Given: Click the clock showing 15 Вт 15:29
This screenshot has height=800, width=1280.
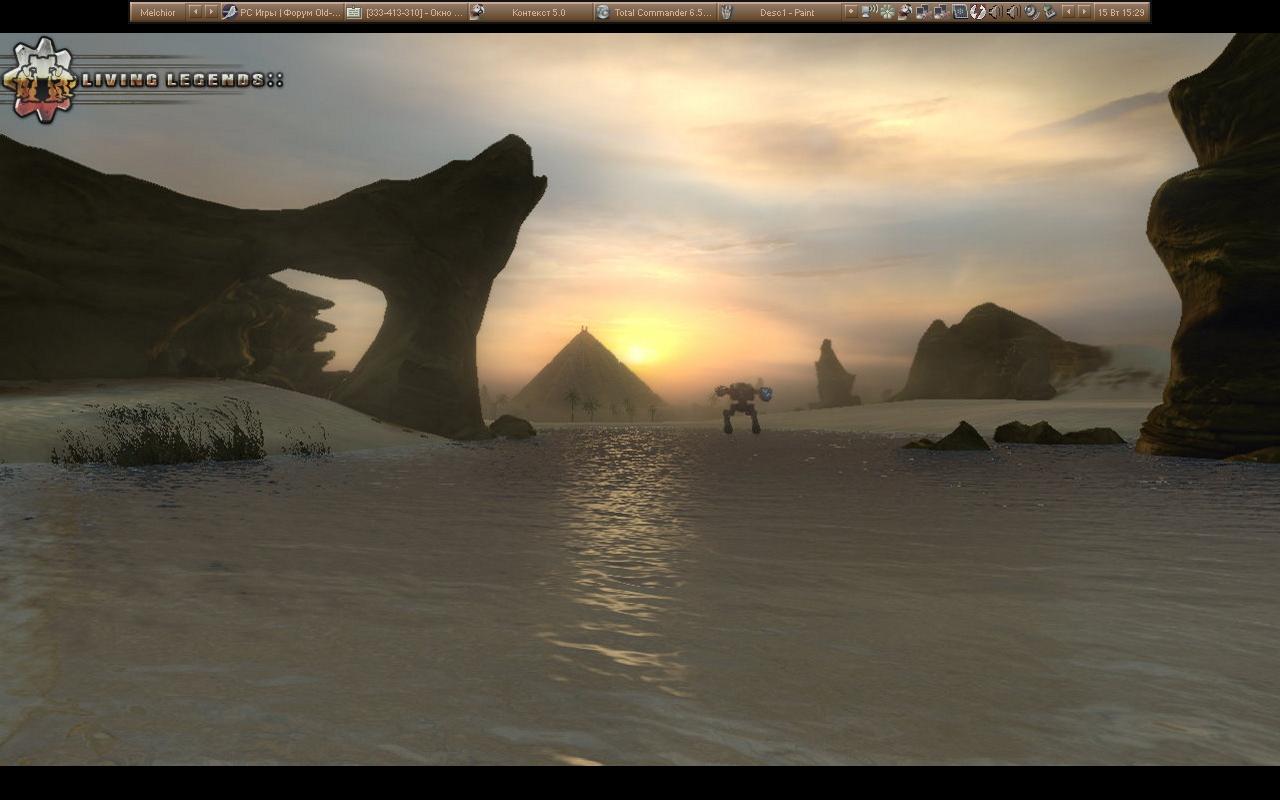Looking at the screenshot, I should [1121, 12].
